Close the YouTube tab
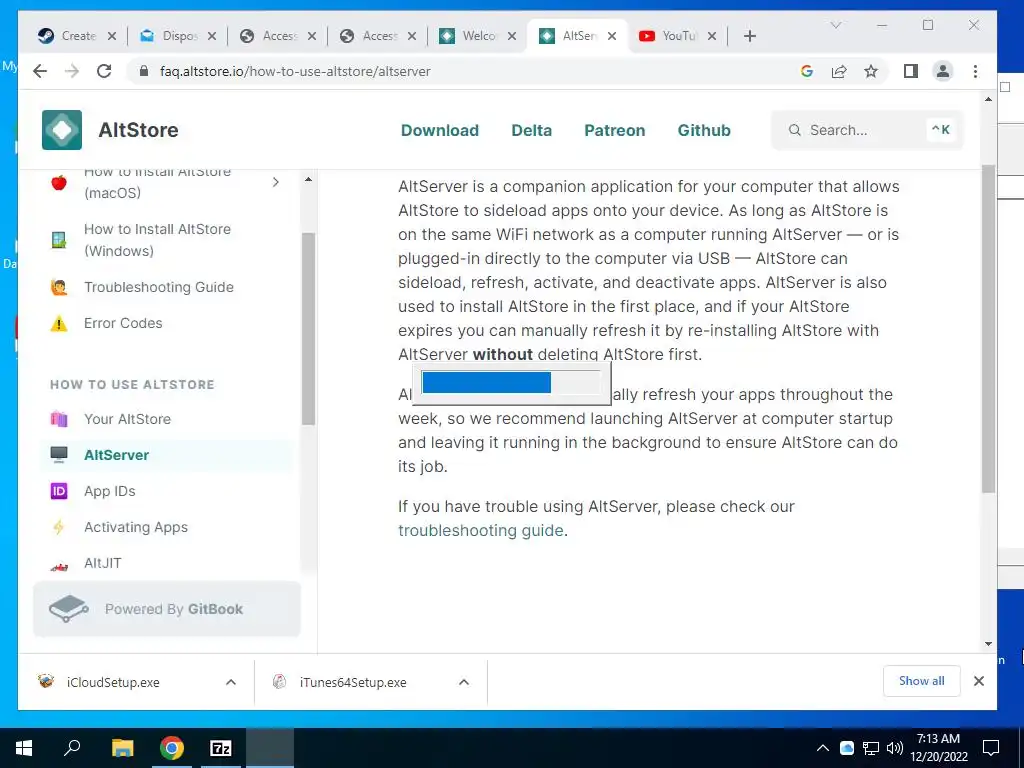This screenshot has height=768, width=1024. (712, 36)
